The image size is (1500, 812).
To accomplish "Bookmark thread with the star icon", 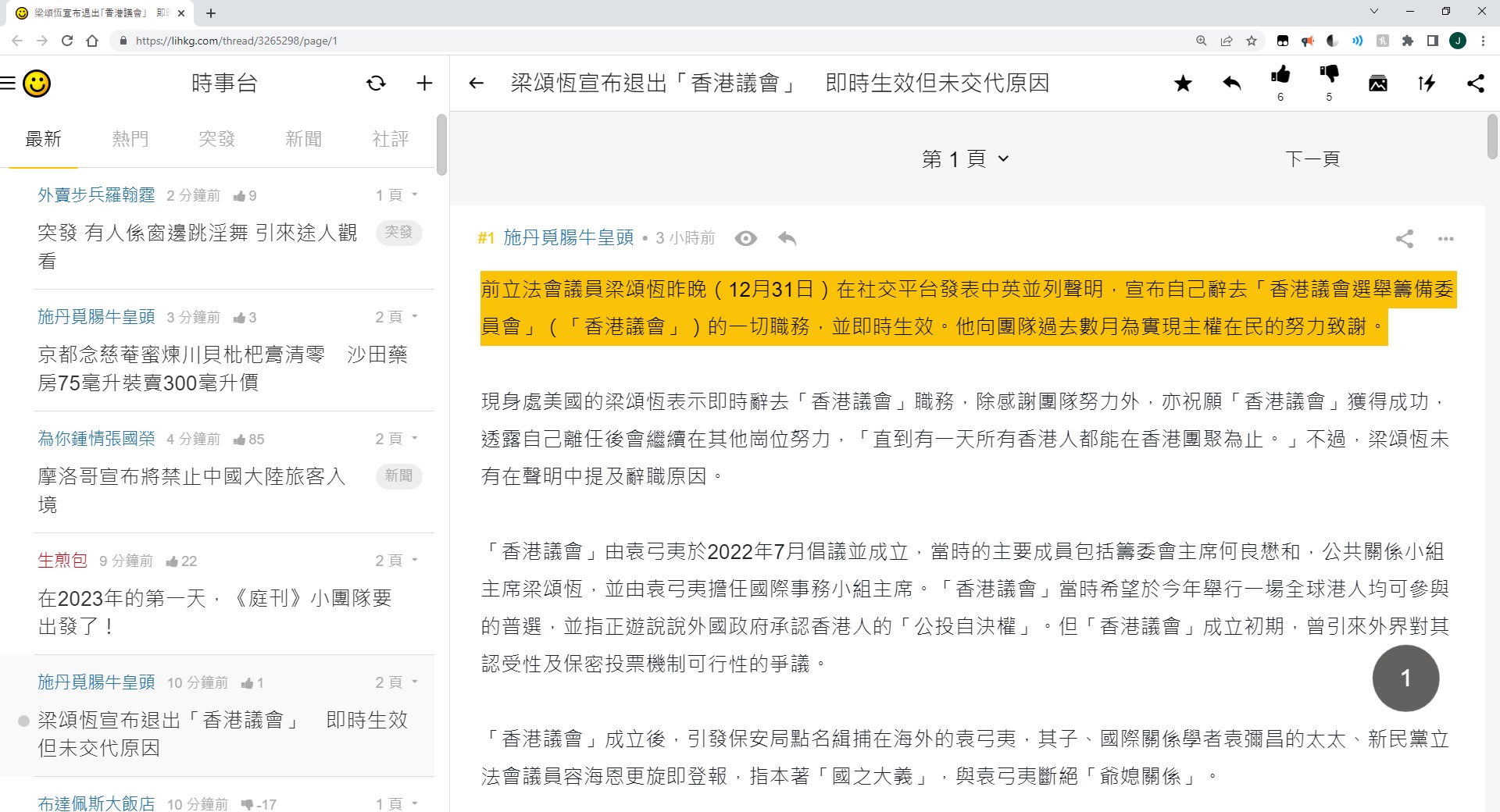I will (x=1183, y=84).
